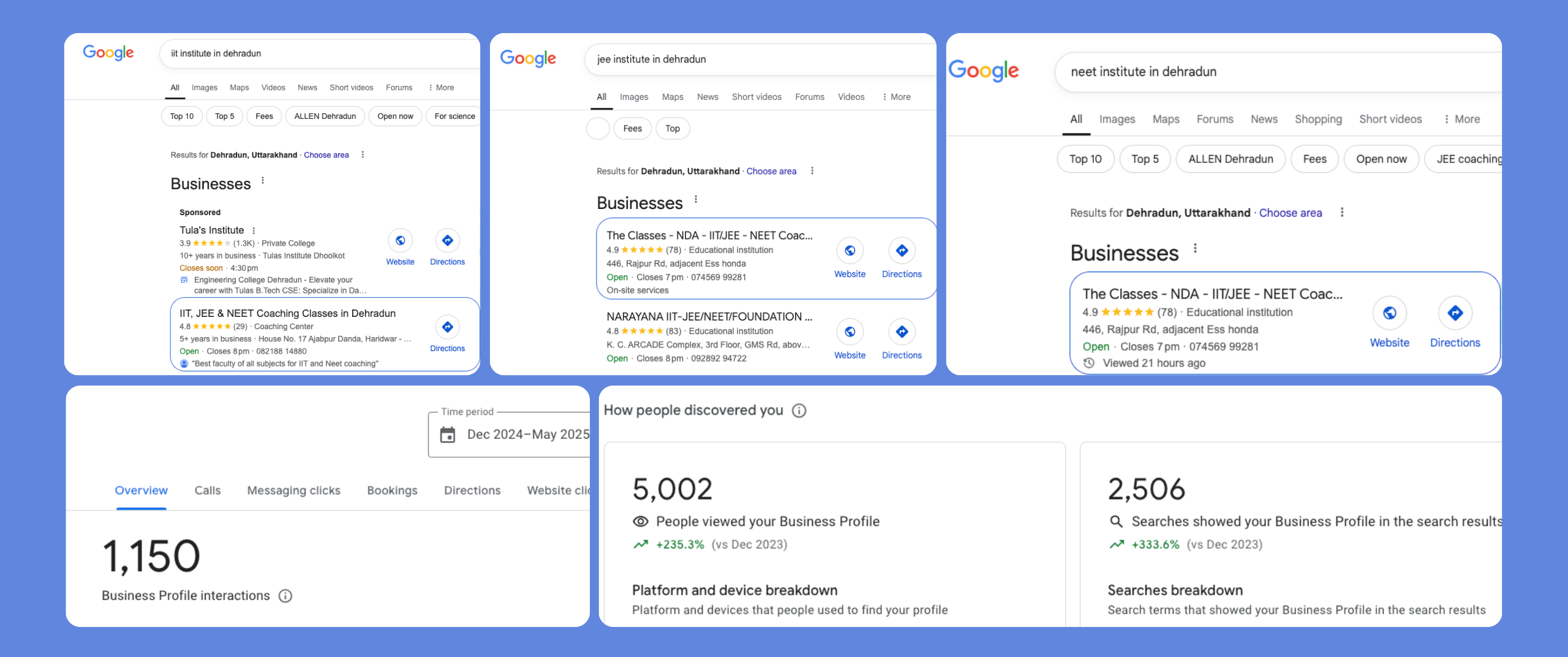Toggle Open now filter in iit search

pos(395,116)
